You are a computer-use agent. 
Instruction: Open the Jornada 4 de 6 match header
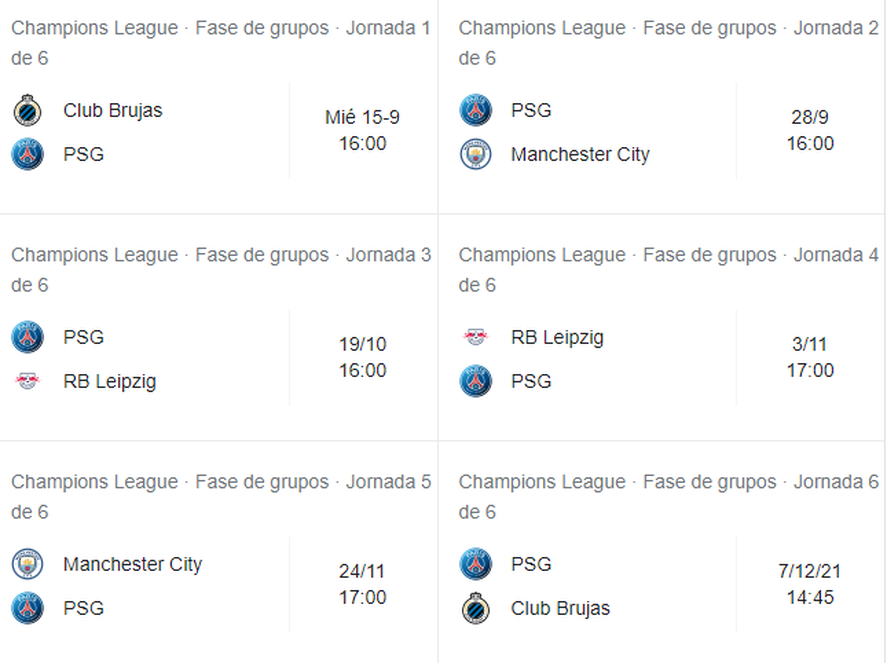coord(668,269)
